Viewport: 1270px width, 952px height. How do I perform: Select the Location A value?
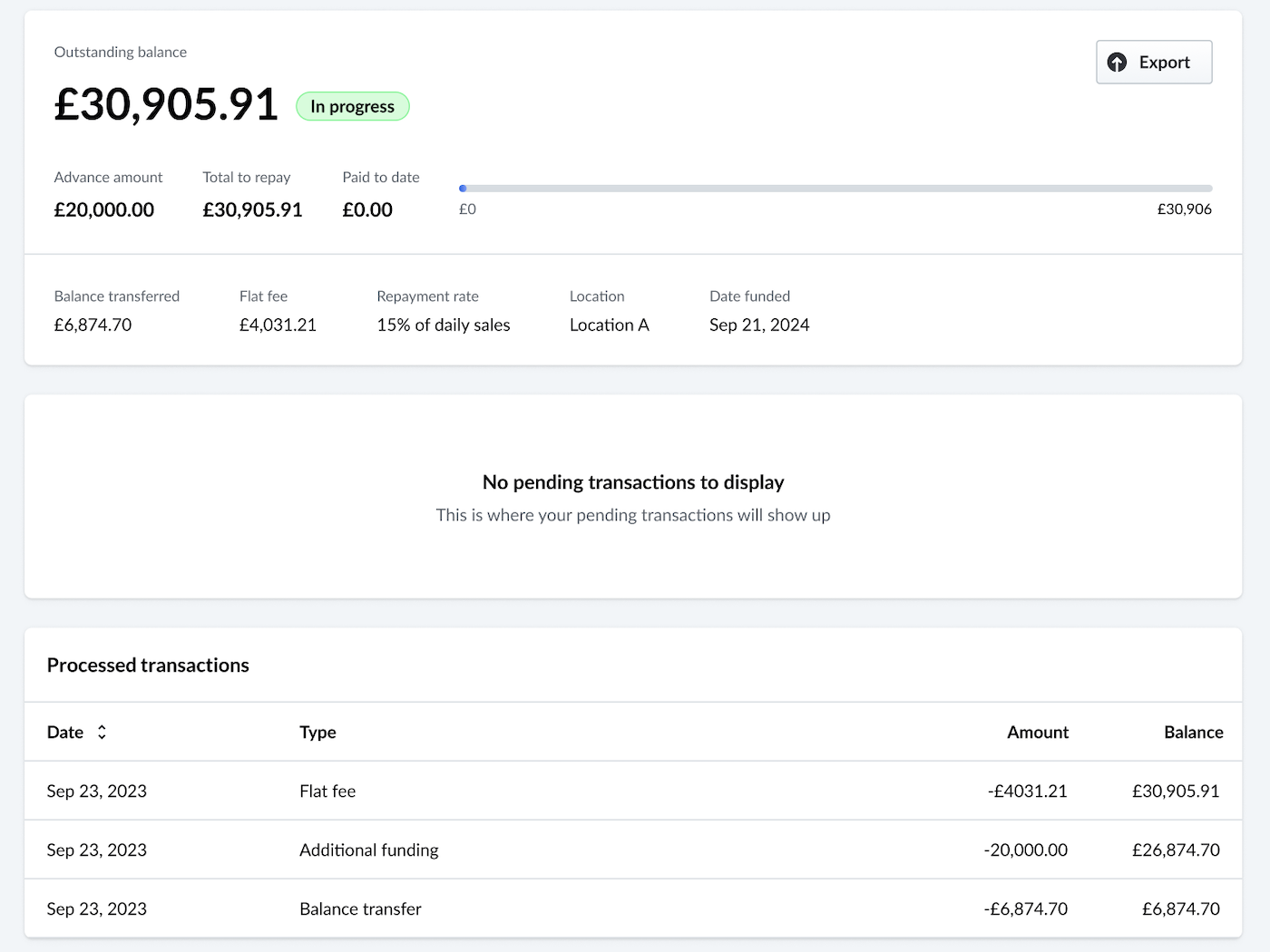coord(609,325)
